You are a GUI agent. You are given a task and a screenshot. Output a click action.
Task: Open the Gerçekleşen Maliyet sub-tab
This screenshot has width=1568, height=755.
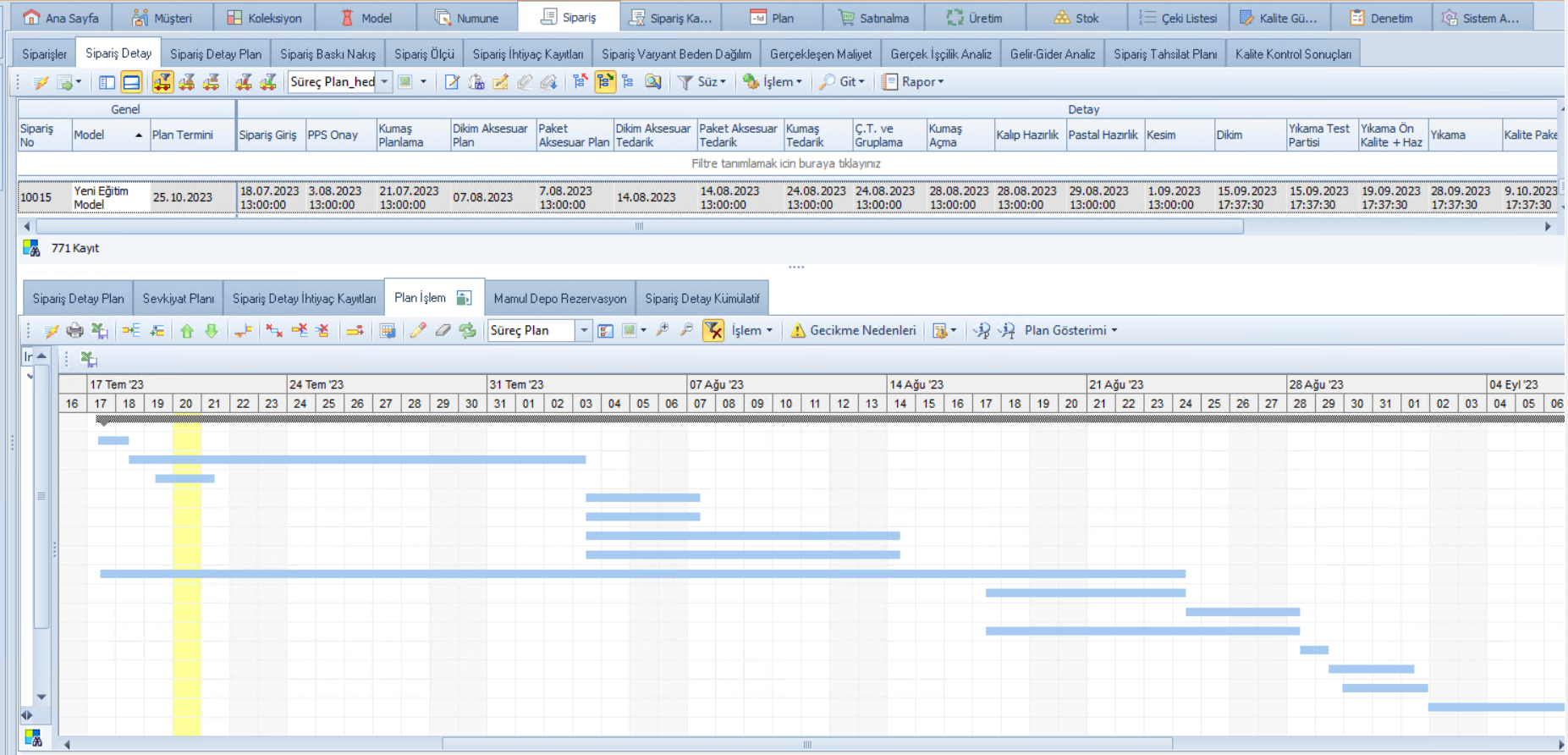821,54
